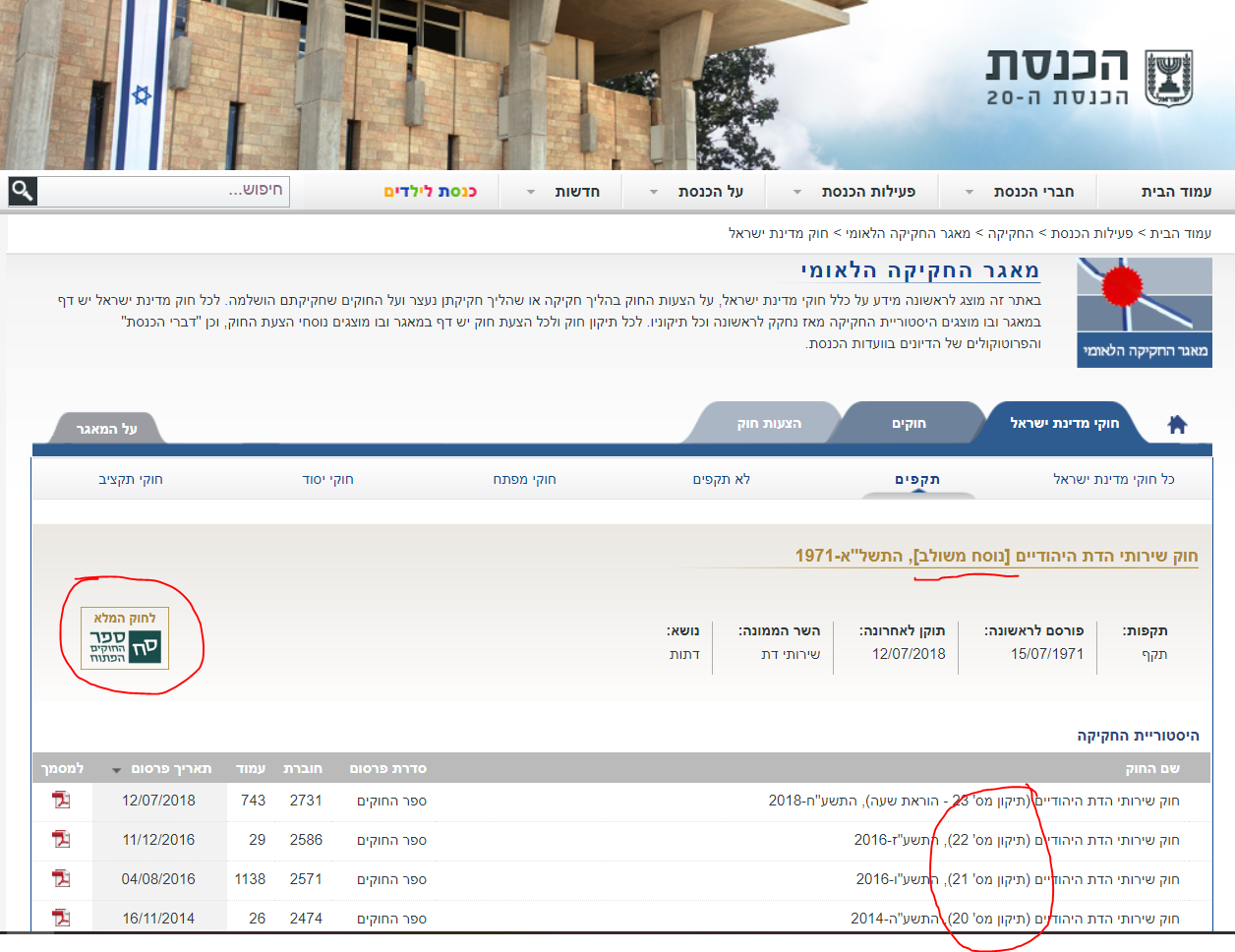The image size is (1235, 952).
Task: Open the law name link for תיקון מס' 22
Action: [1017, 840]
